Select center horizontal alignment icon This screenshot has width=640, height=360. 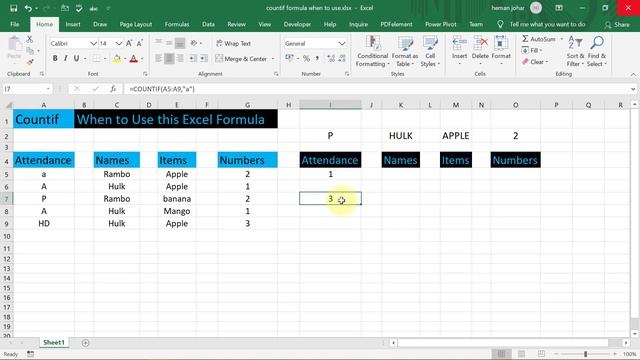click(x=169, y=59)
